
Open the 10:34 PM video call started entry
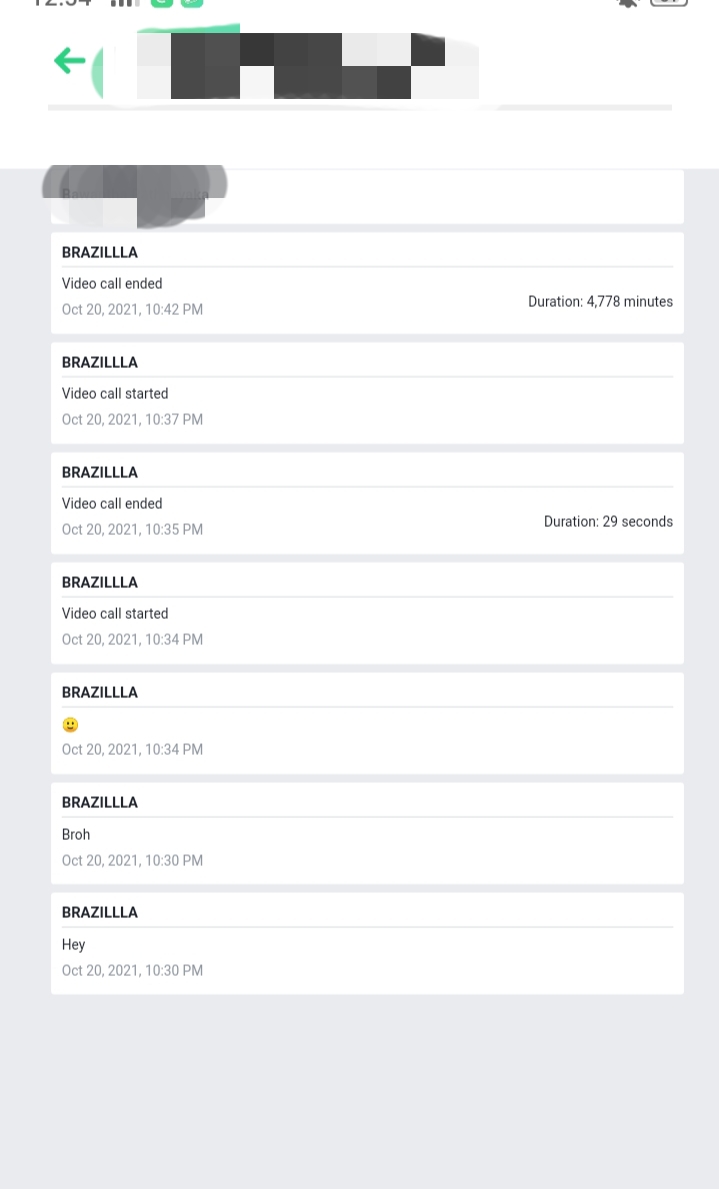coord(367,614)
